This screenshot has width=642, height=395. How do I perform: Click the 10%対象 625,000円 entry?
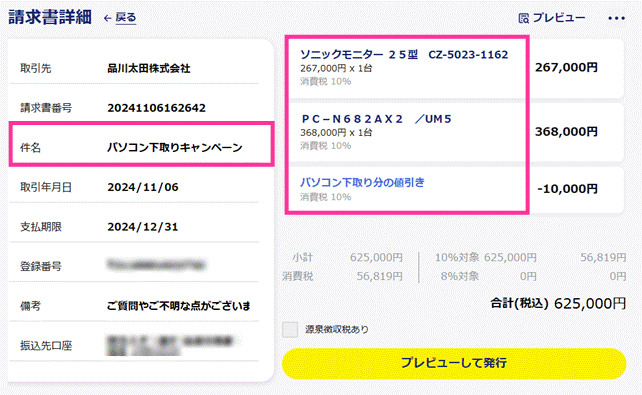pos(486,257)
